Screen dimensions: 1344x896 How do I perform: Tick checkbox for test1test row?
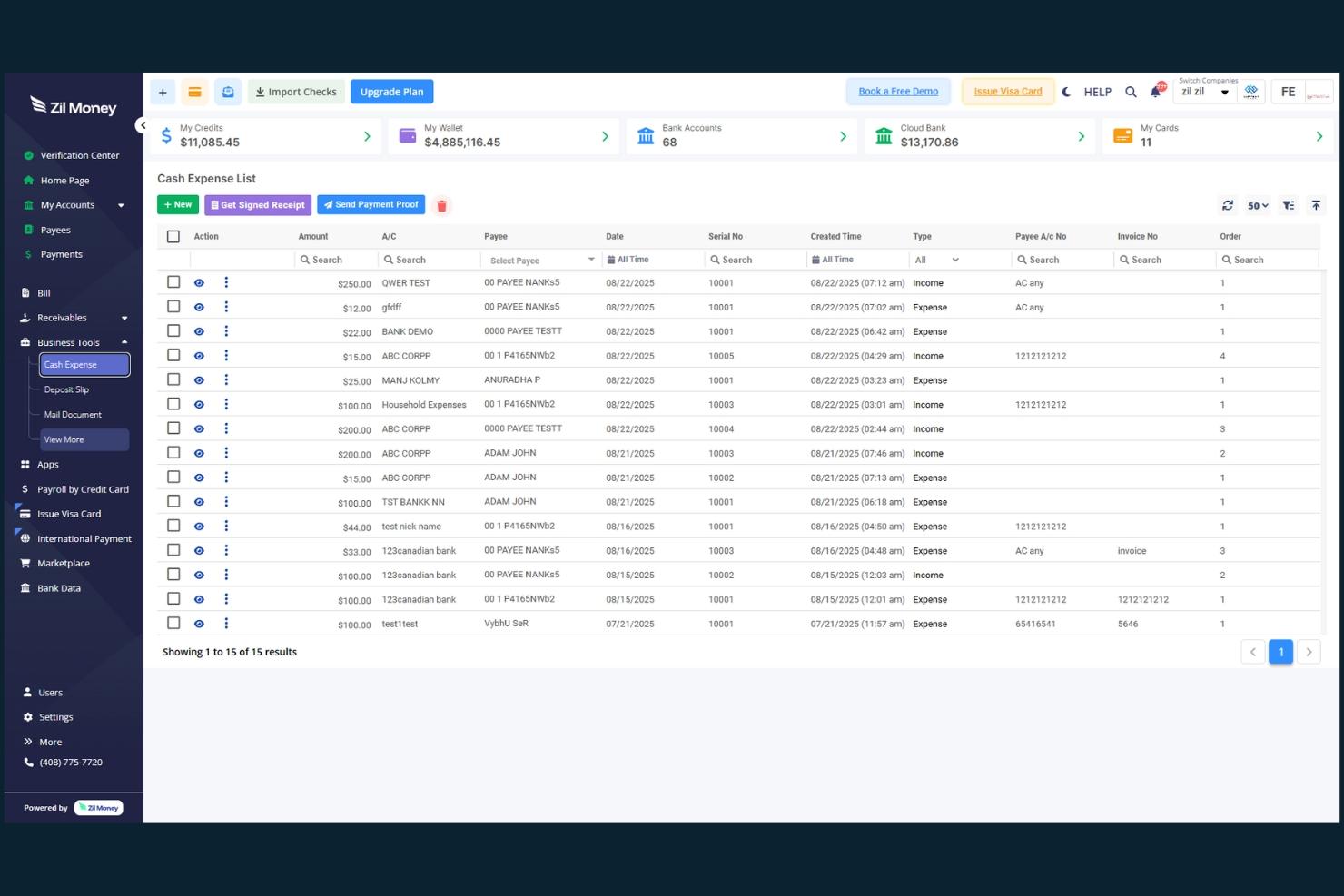173,624
